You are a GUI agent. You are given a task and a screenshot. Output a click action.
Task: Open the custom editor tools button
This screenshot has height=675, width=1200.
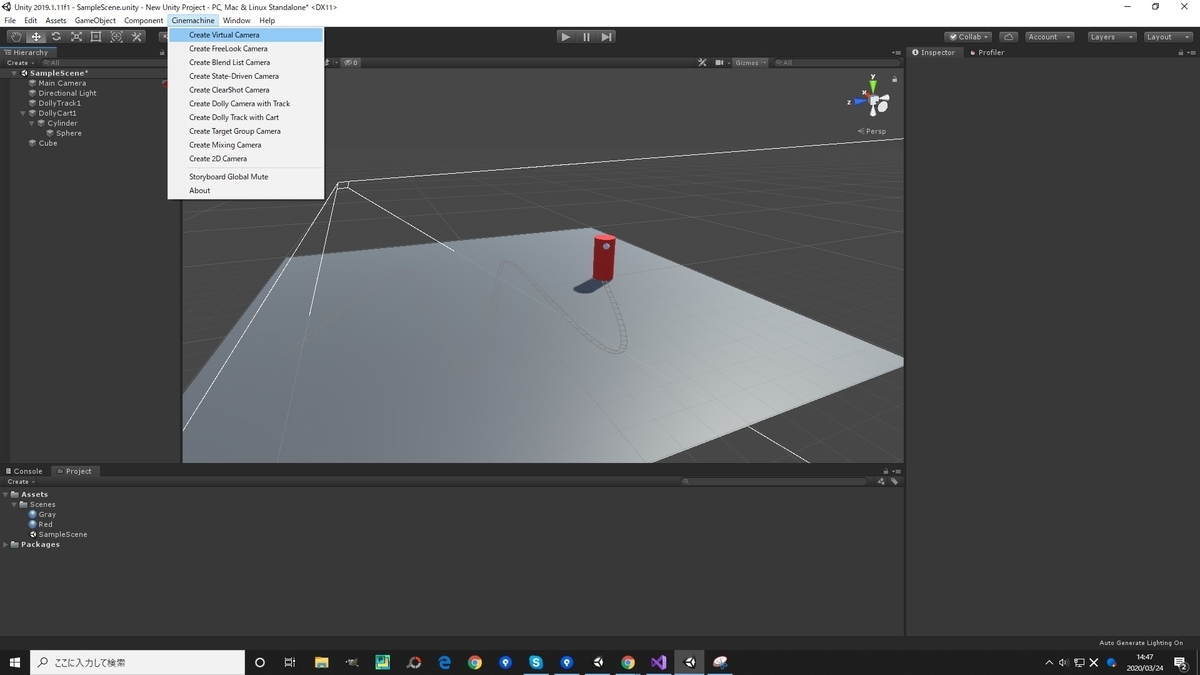coord(137,37)
